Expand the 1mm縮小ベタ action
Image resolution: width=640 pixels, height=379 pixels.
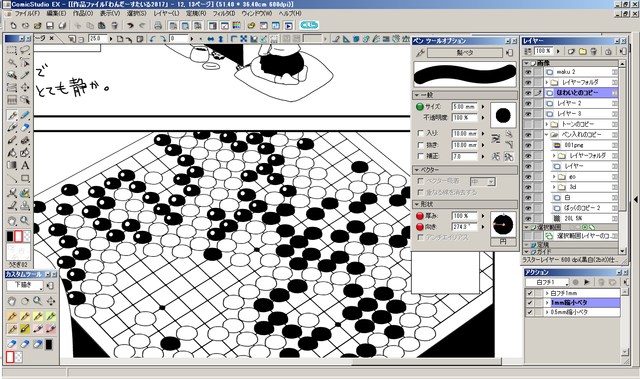point(547,303)
